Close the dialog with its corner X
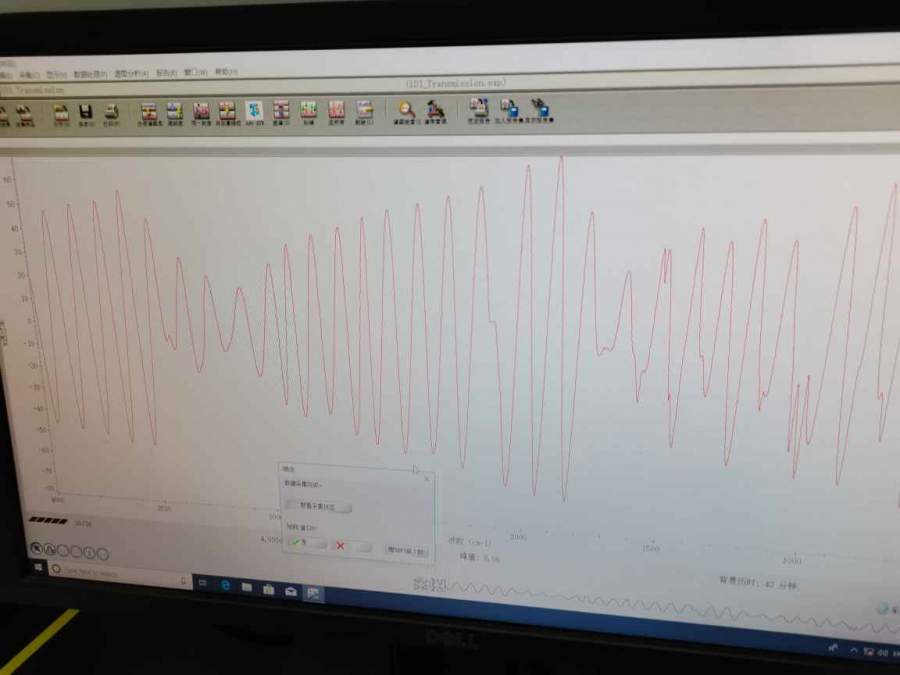Image resolution: width=900 pixels, height=675 pixels. click(426, 478)
